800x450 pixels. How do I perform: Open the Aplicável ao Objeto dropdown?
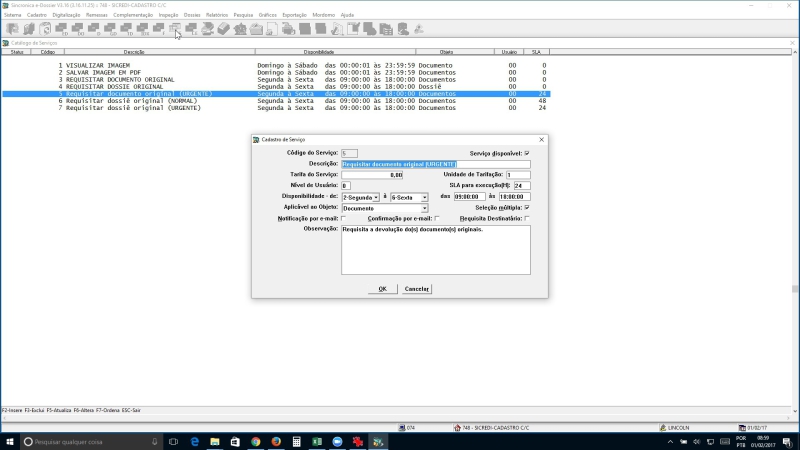[x=424, y=208]
